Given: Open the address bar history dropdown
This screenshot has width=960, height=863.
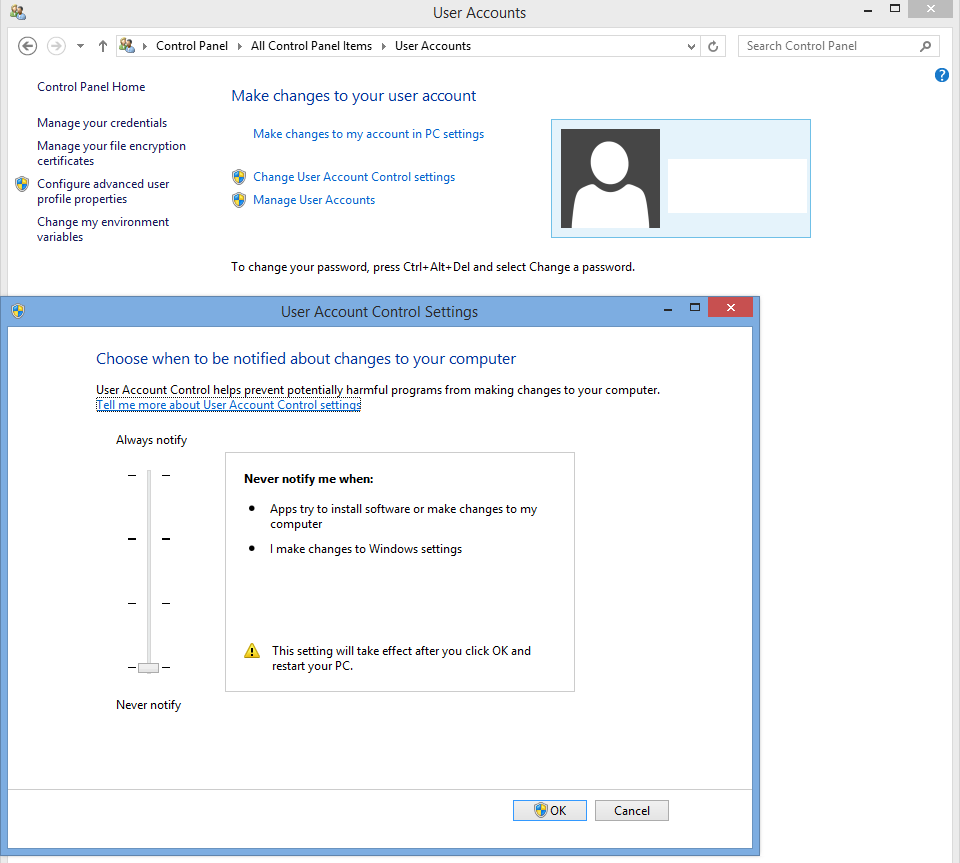Looking at the screenshot, I should pos(691,47).
